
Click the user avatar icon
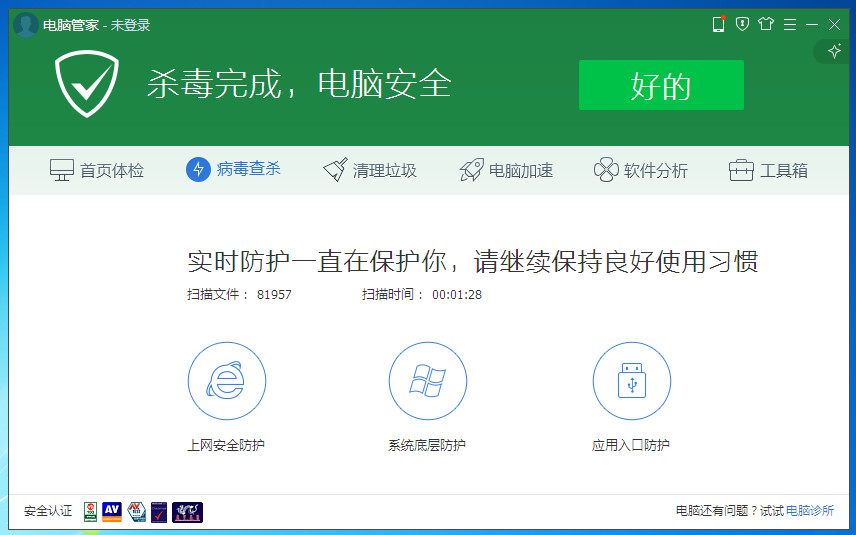25,25
